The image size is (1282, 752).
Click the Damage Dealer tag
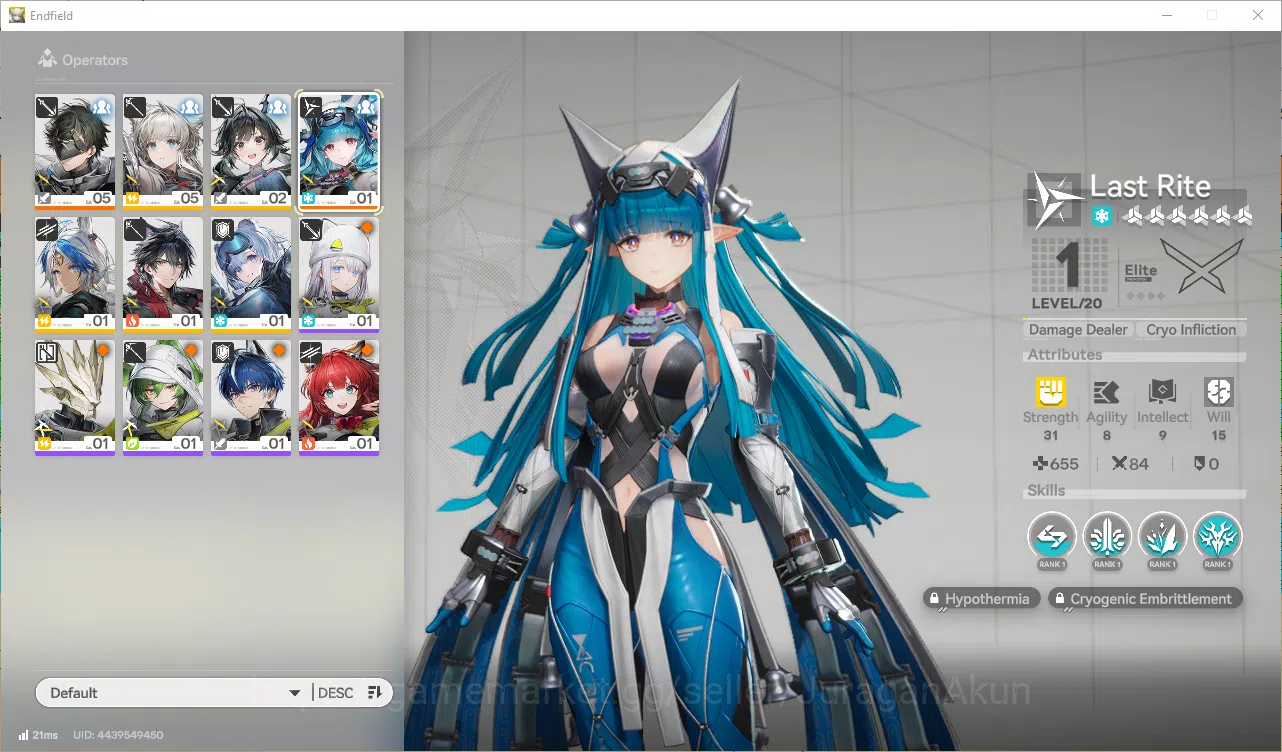(x=1078, y=330)
